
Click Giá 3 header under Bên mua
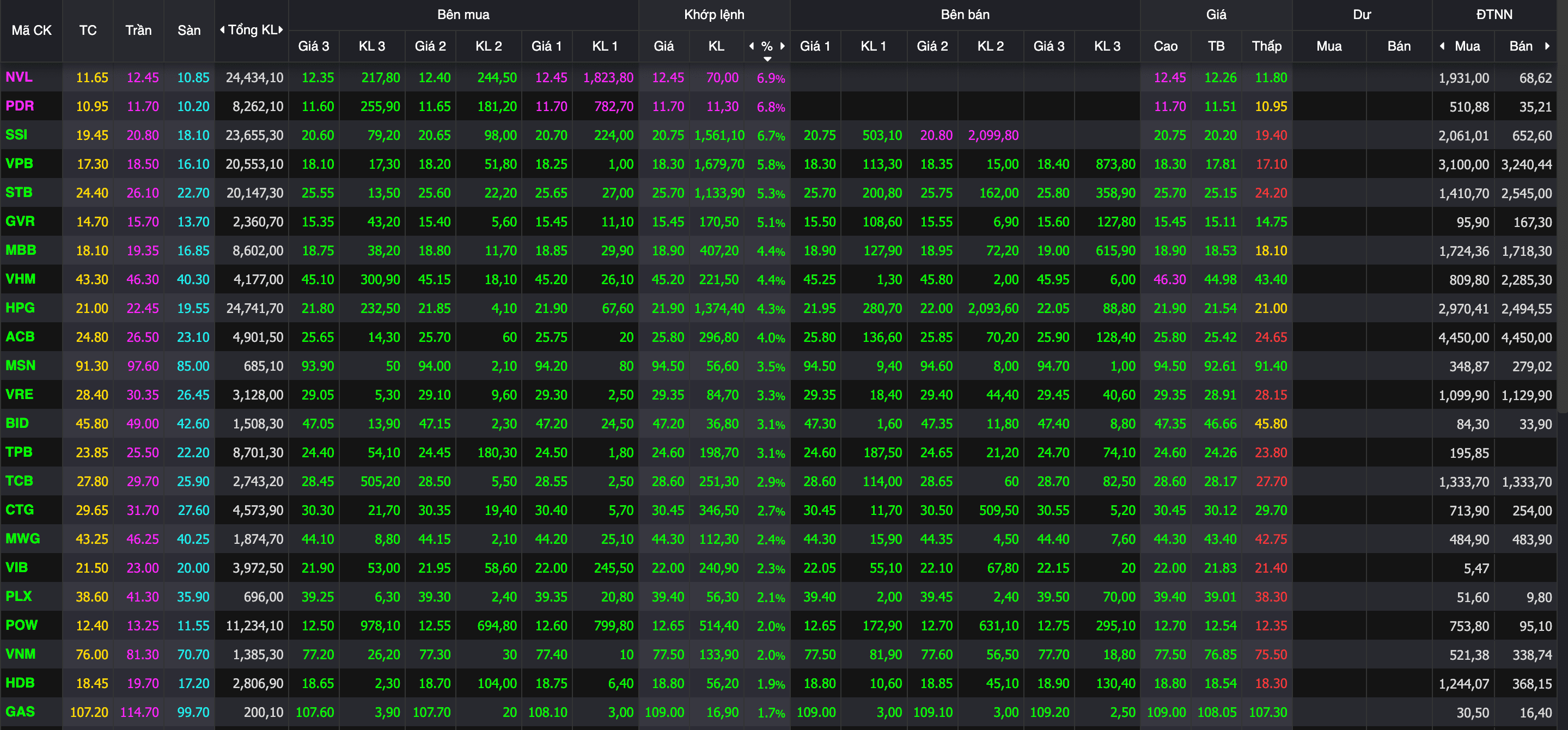coord(314,46)
